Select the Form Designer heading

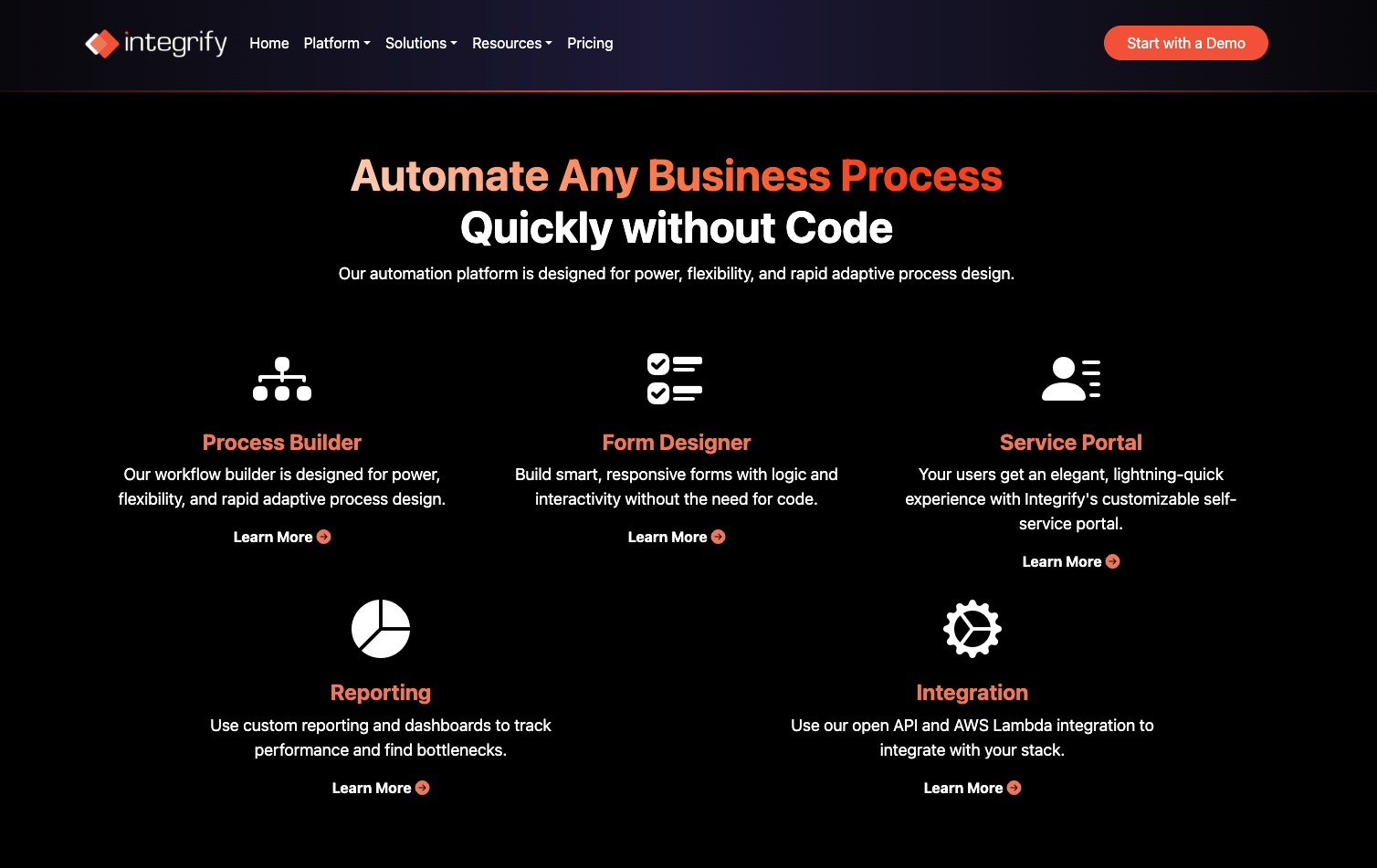click(677, 443)
